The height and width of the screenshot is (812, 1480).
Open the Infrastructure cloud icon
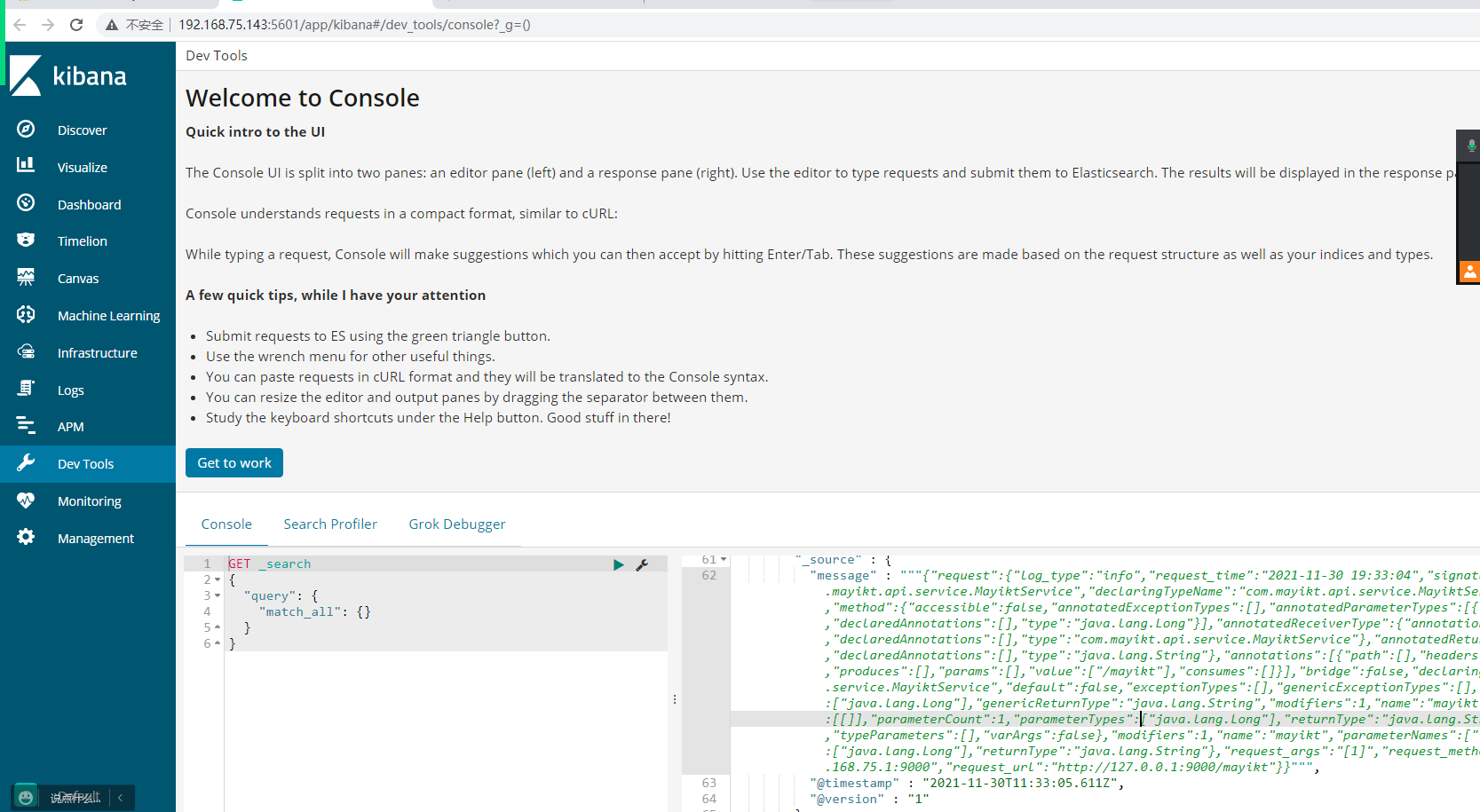tap(26, 352)
